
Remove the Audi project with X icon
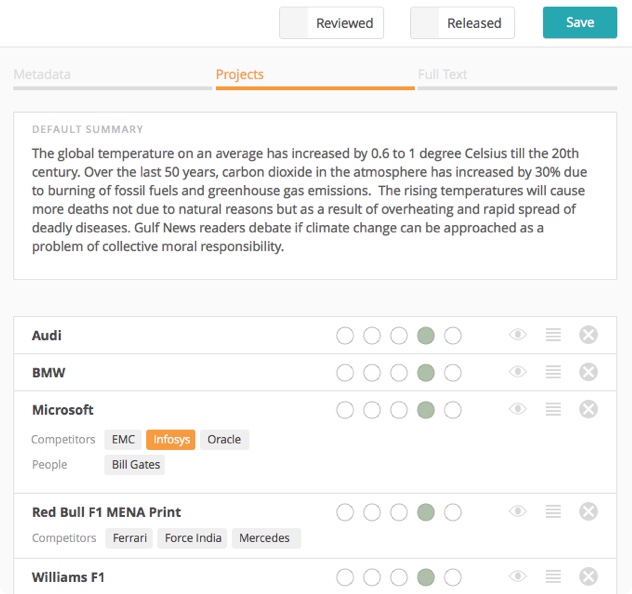click(x=588, y=334)
